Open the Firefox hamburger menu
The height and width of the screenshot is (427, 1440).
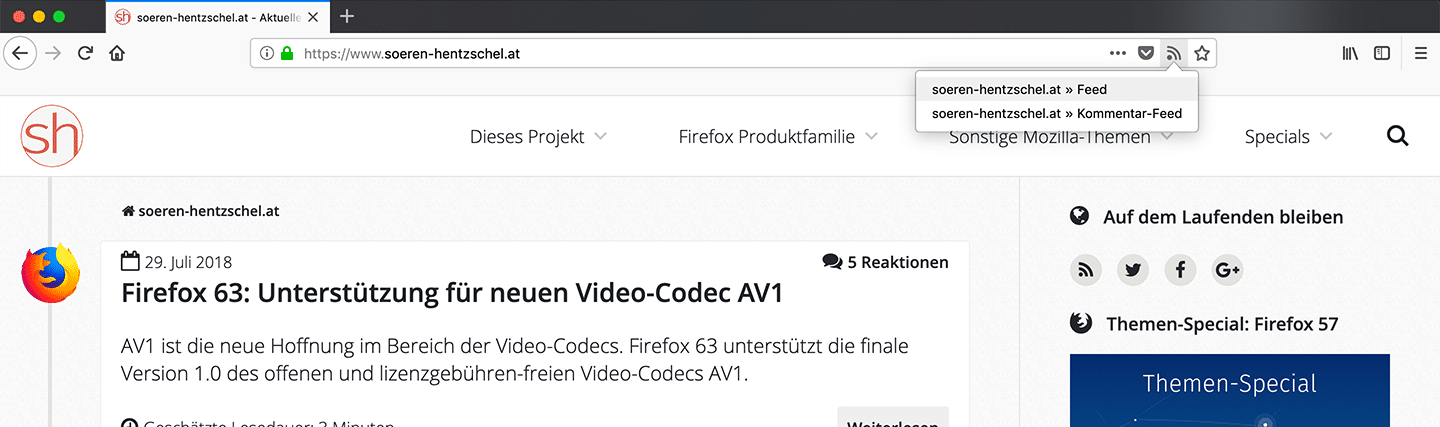[1421, 54]
